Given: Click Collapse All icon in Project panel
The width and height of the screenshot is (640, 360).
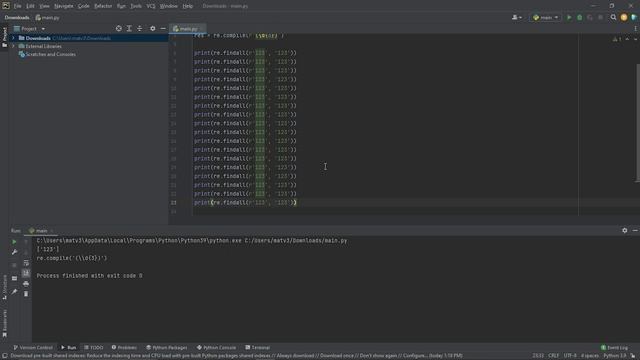Looking at the screenshot, I should click(x=140, y=29).
